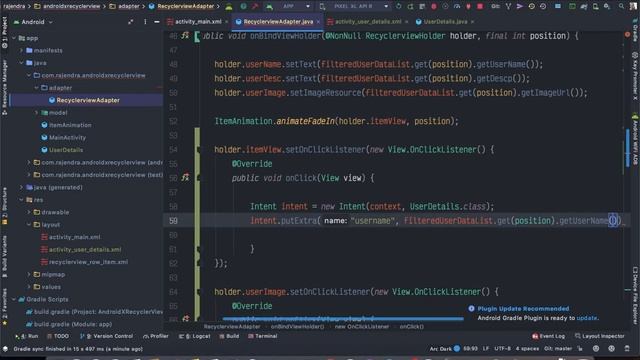Click the Apply Changes refresh icon

(398, 7)
